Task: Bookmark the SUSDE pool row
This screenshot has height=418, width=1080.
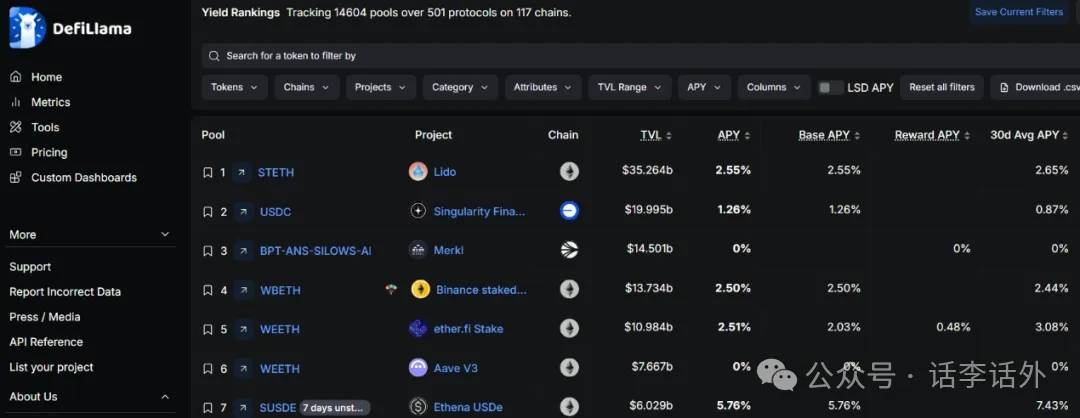Action: tap(208, 407)
